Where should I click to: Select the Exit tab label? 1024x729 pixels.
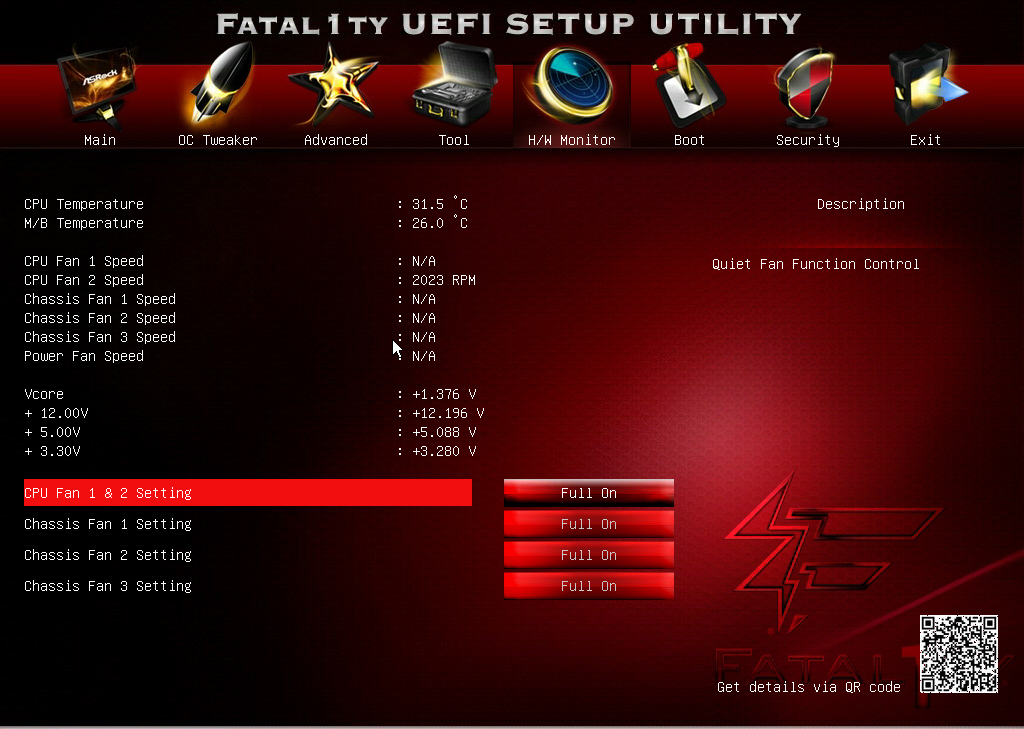click(925, 140)
